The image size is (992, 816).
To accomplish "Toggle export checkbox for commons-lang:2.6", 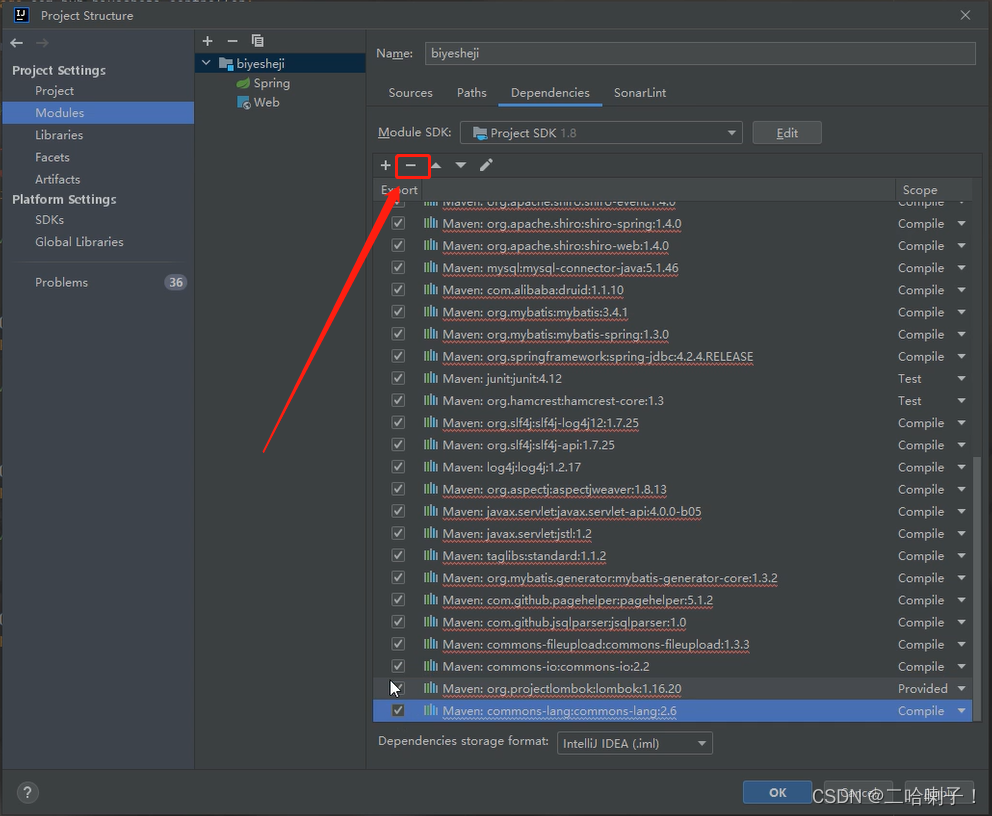I will tap(398, 710).
